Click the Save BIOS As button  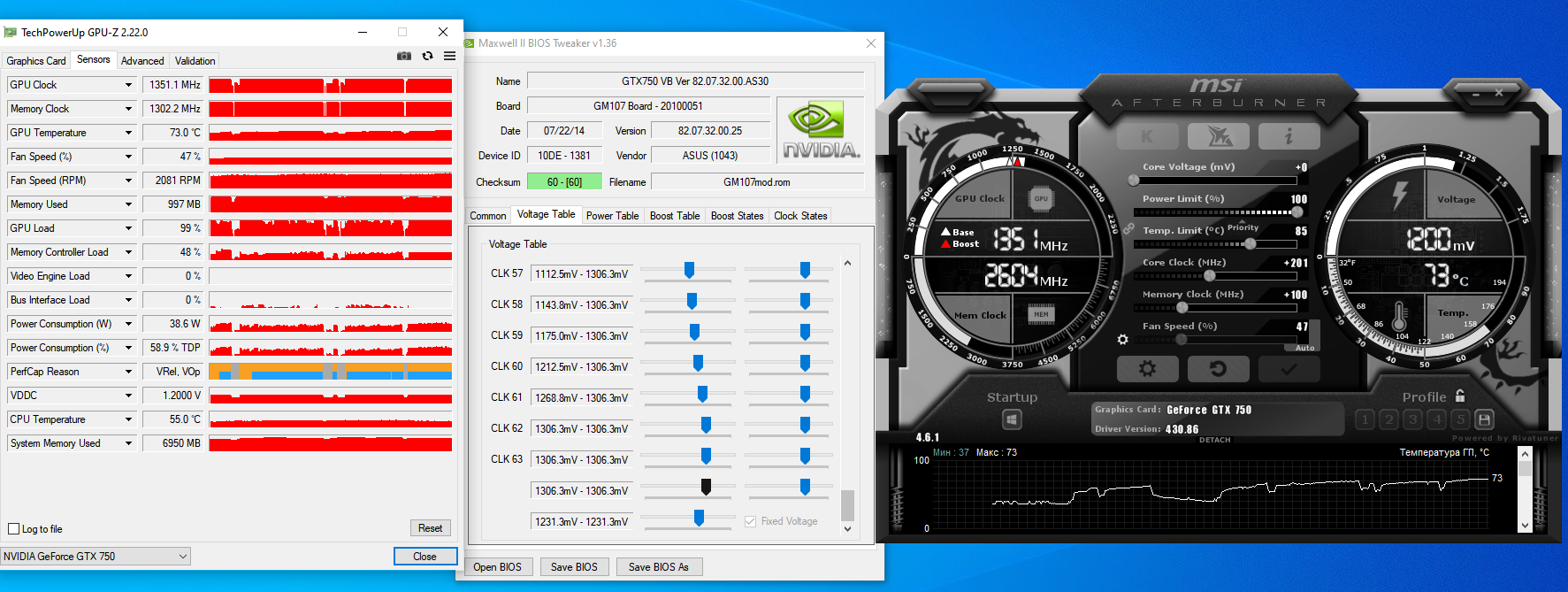coord(659,567)
